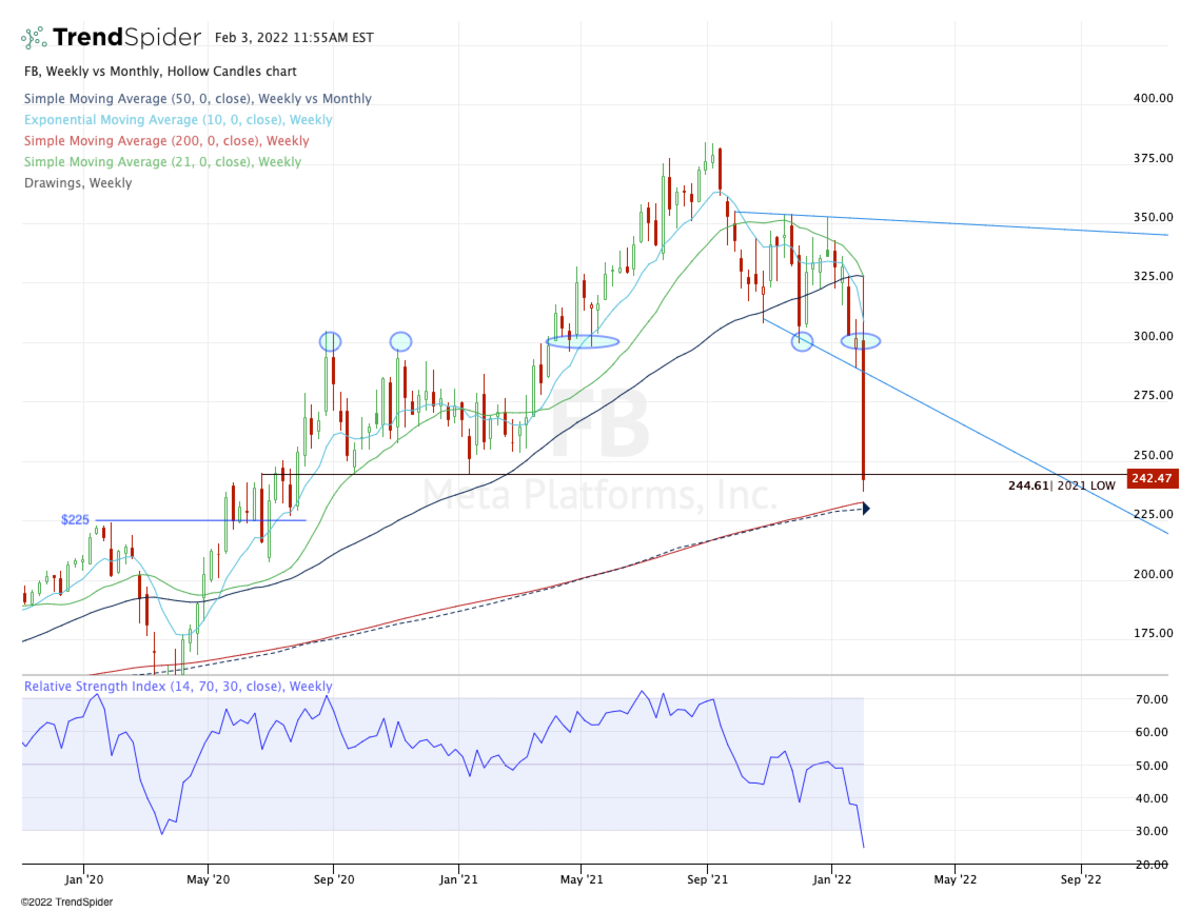Expand the Relative Strength Index settings label
Image resolution: width=1200 pixels, height=912 pixels.
coord(178,687)
